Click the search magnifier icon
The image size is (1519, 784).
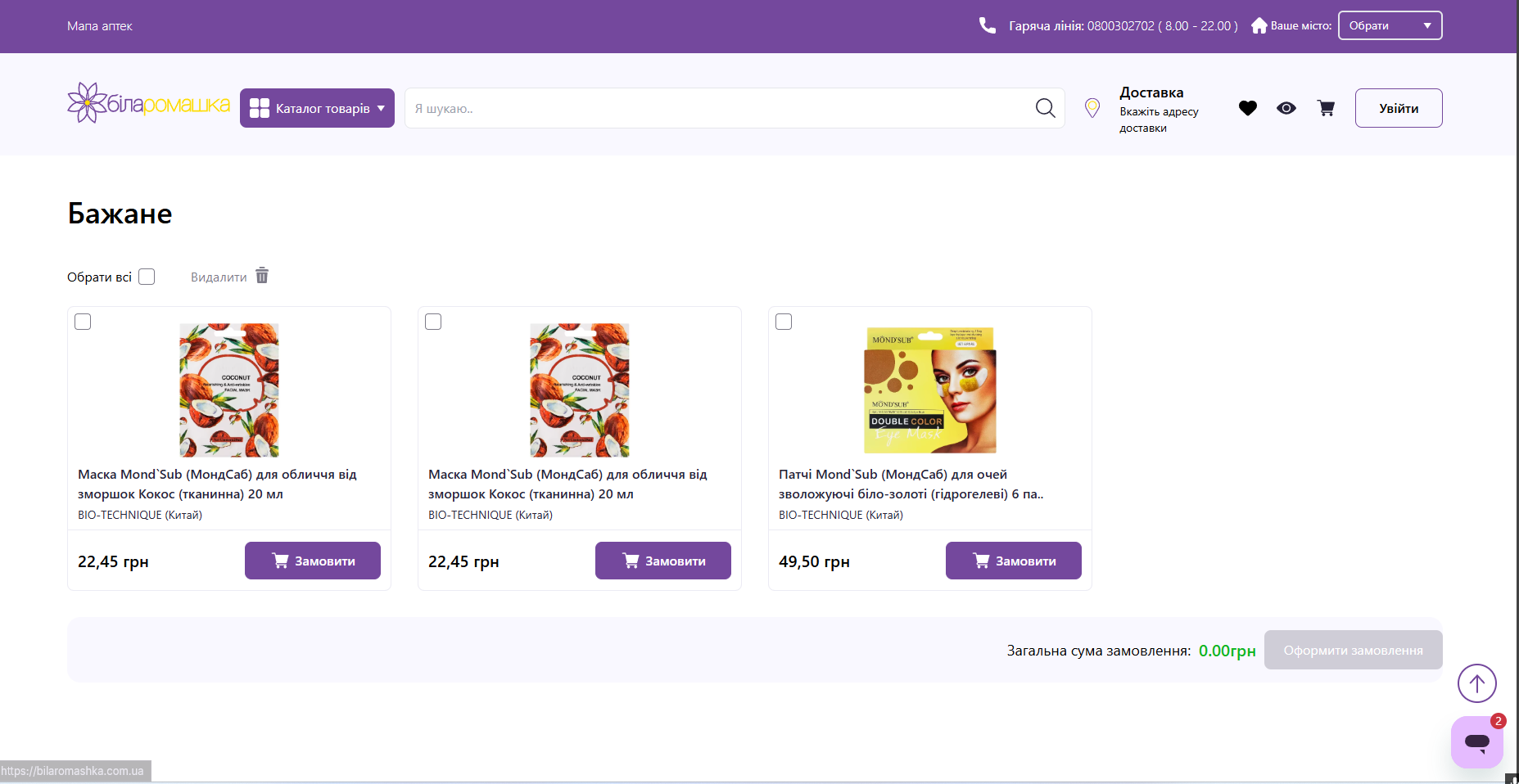coord(1045,108)
